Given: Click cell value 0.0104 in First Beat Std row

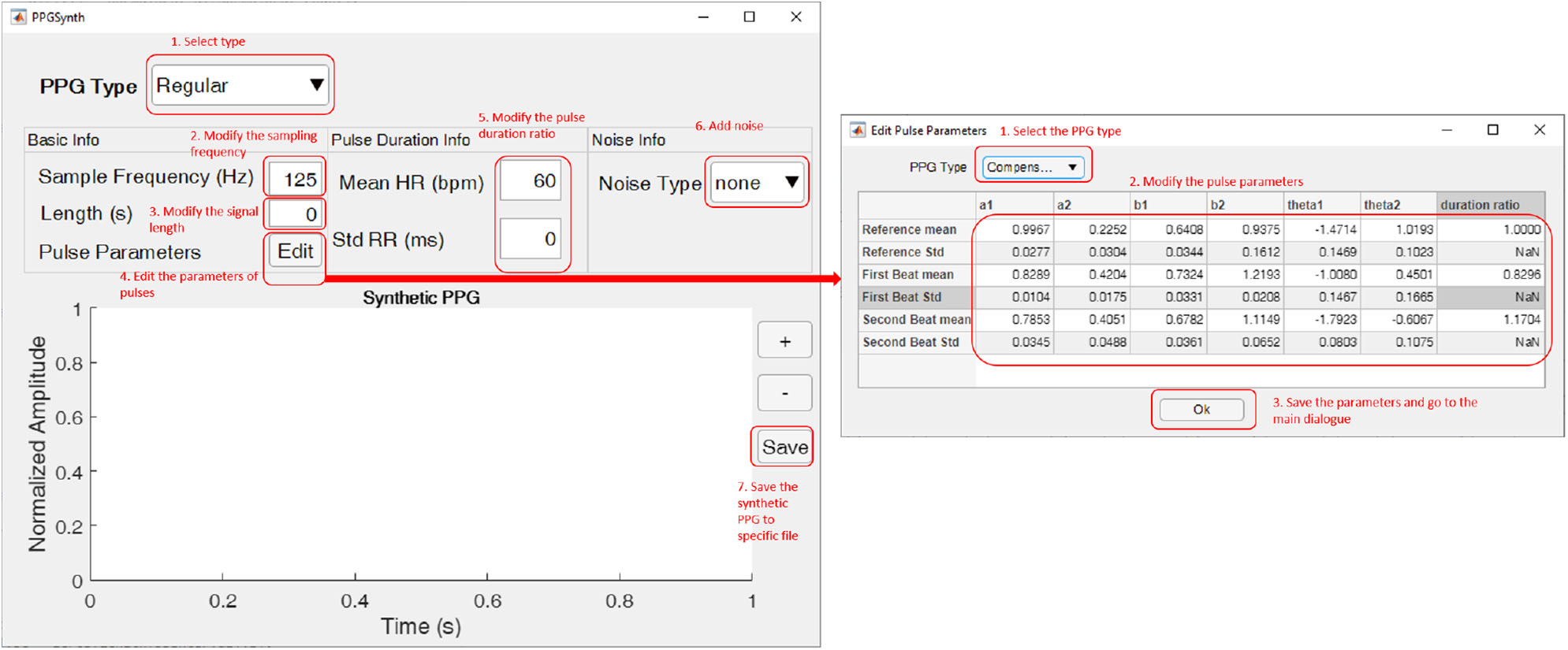Looking at the screenshot, I should 1015,297.
